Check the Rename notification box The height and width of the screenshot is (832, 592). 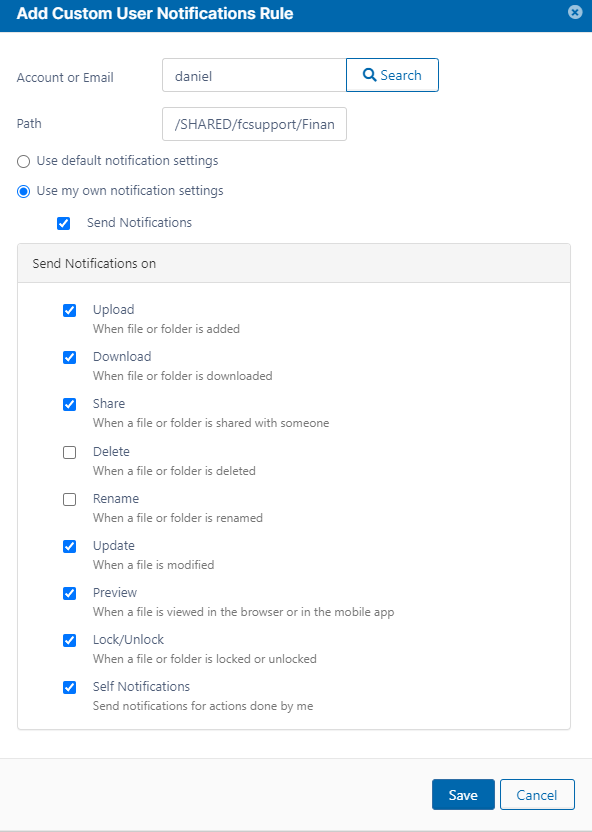point(69,499)
